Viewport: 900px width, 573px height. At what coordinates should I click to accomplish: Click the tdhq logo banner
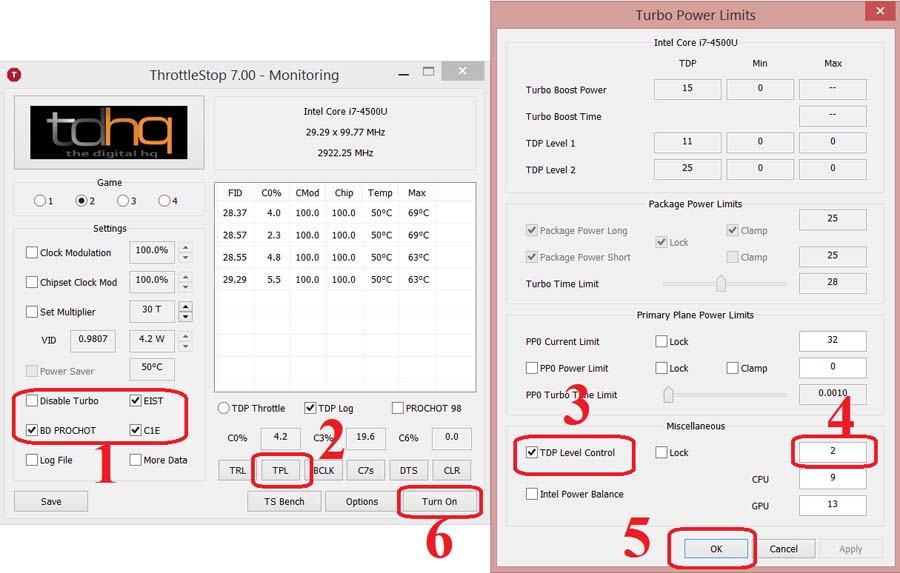pos(109,133)
